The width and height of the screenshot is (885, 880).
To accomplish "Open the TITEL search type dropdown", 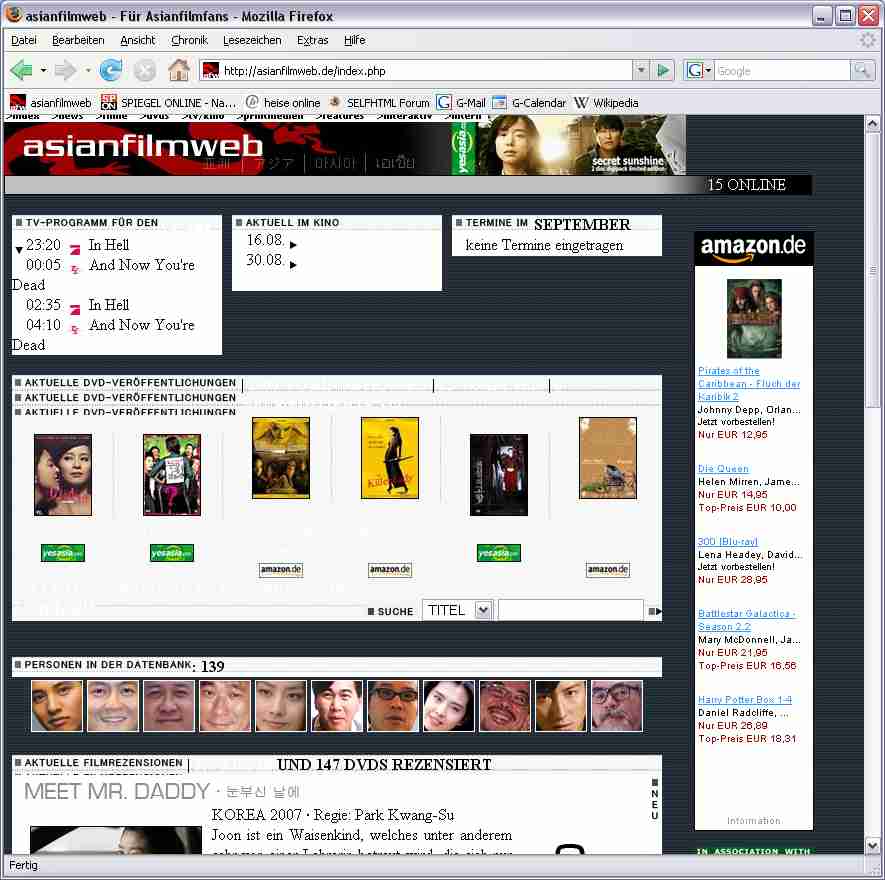I will [x=458, y=610].
